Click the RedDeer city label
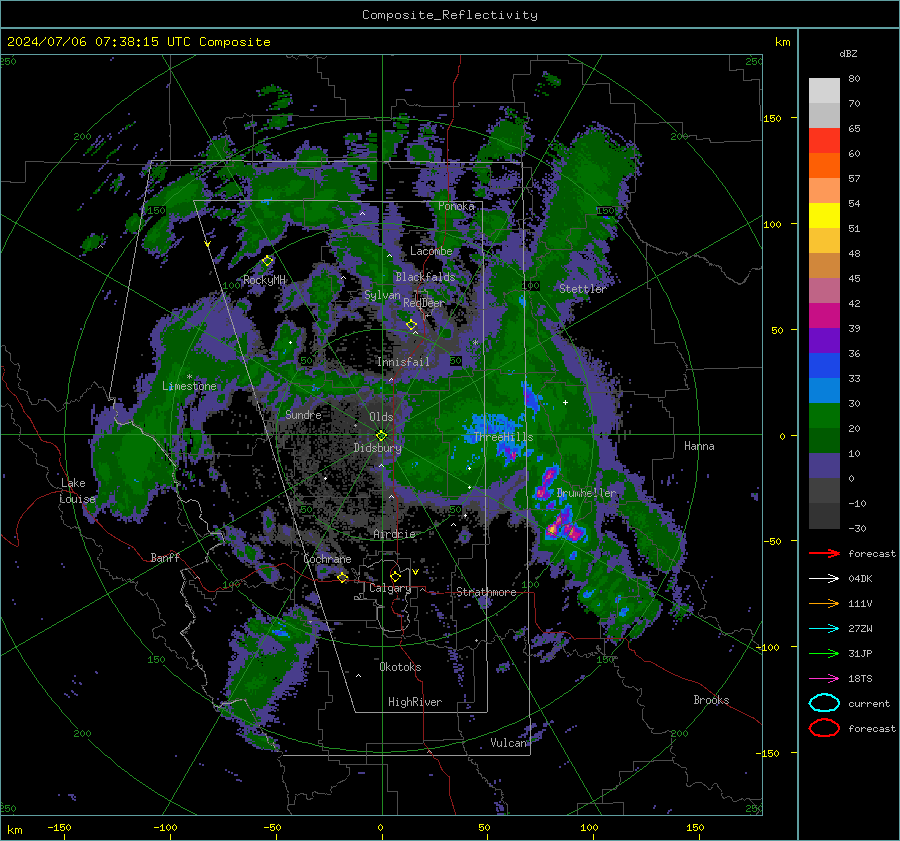Viewport: 900px width, 841px height. tap(424, 303)
